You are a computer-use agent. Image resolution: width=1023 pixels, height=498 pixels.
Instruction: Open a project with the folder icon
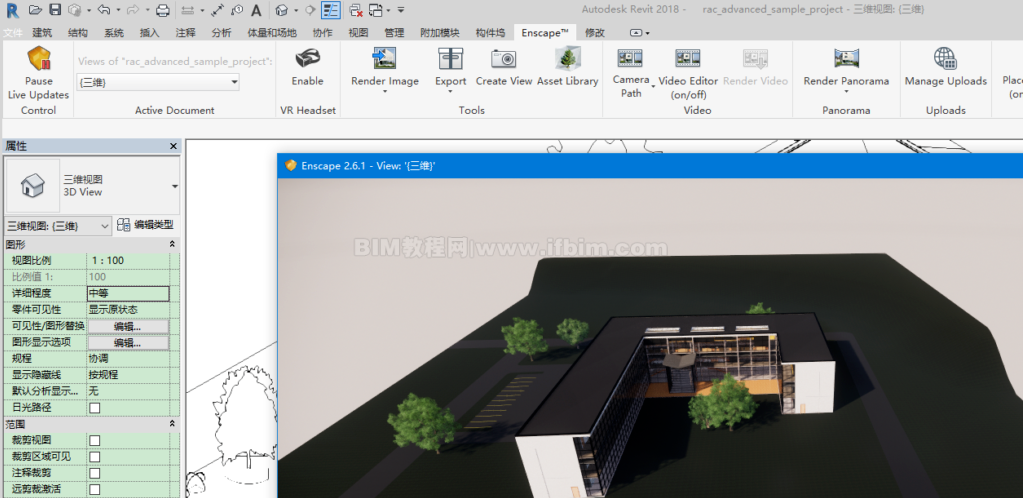coord(36,10)
